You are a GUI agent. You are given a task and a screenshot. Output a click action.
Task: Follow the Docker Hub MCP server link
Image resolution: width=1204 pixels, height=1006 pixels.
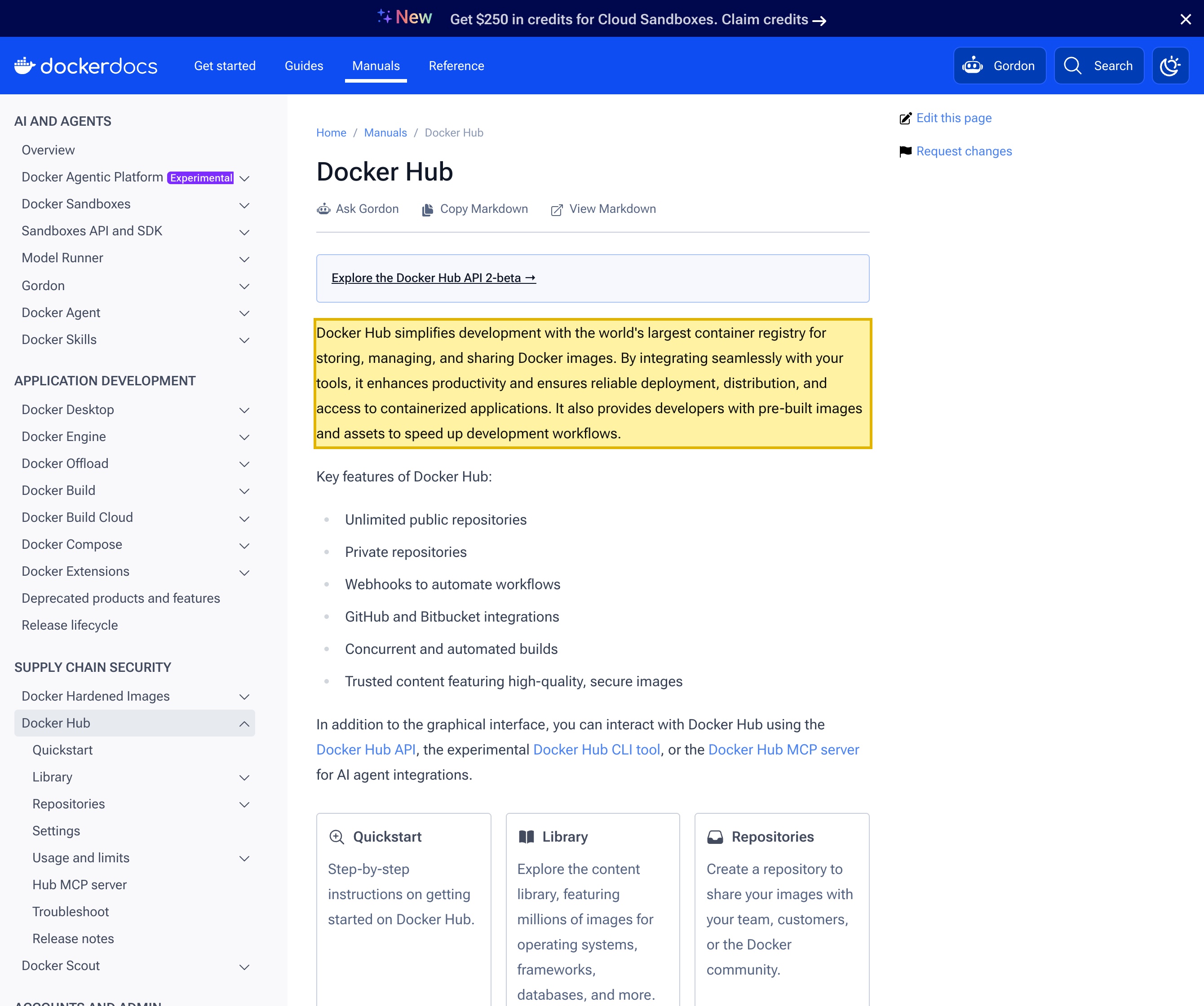(x=784, y=750)
